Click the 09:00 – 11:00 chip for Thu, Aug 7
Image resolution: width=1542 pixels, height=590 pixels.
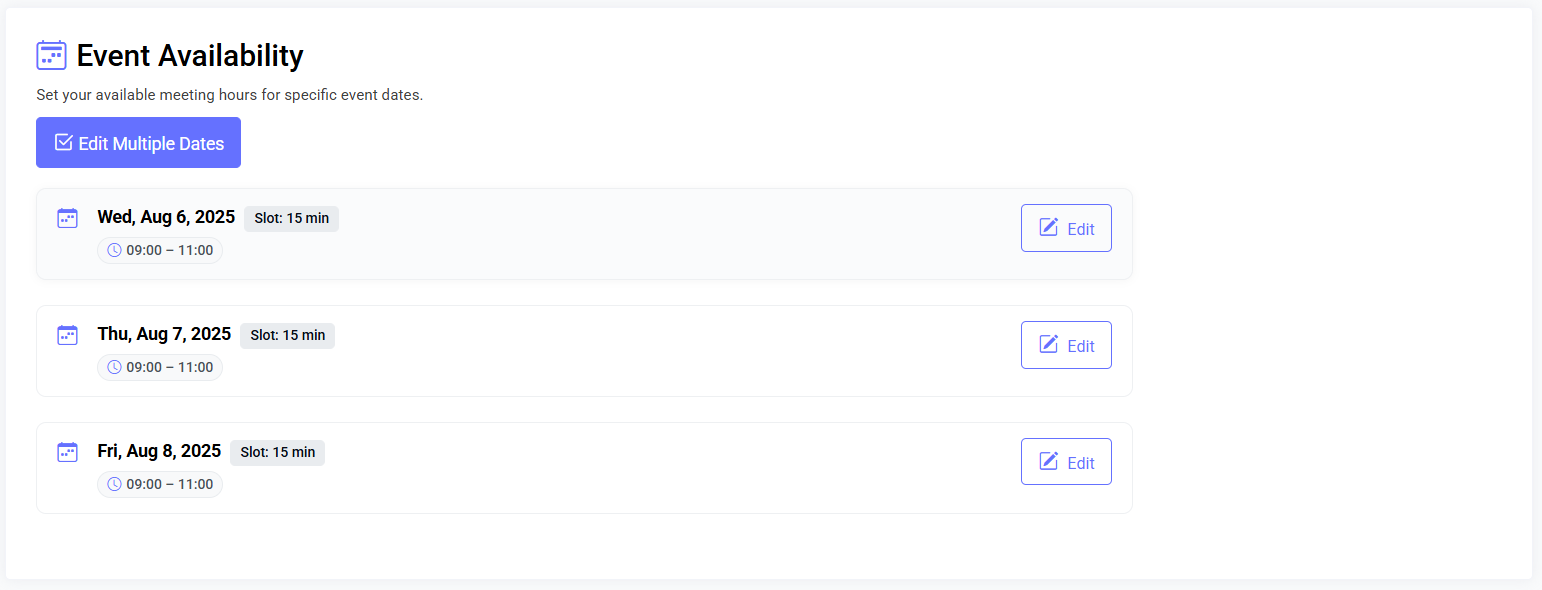click(x=160, y=367)
